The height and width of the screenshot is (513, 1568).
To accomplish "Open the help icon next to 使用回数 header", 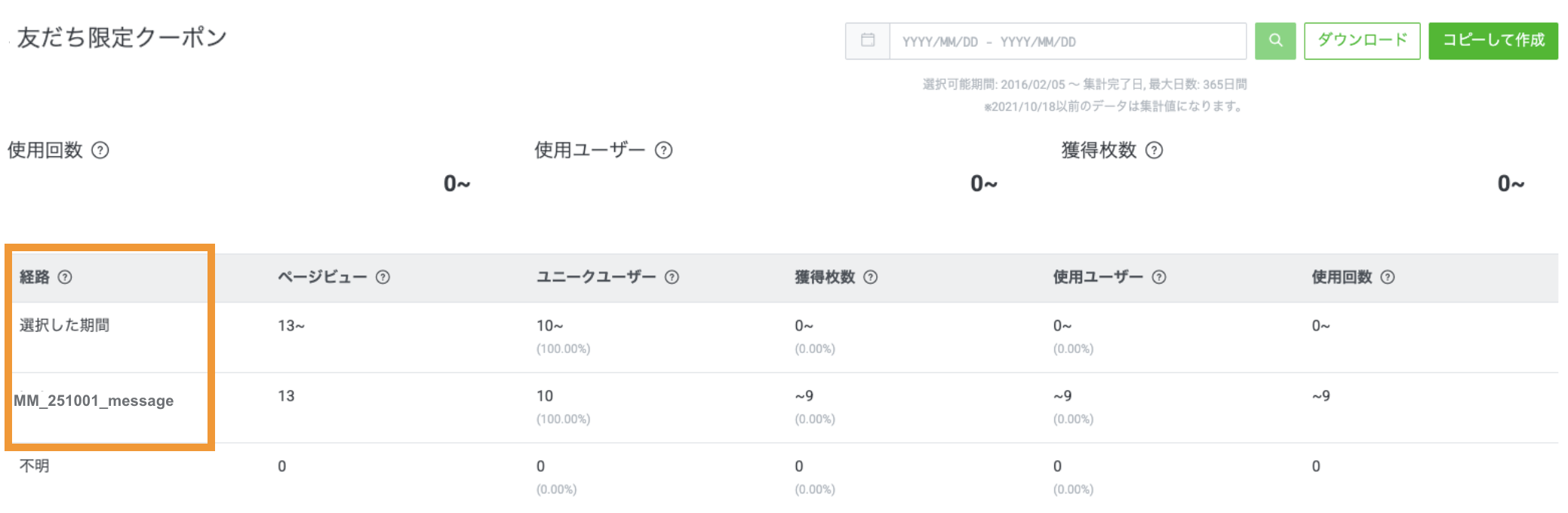I will pos(100,150).
